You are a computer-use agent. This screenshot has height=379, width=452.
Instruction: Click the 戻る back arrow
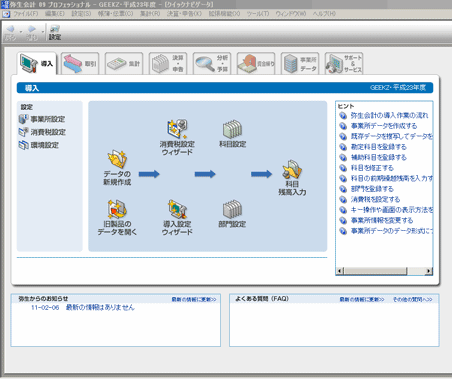tap(10, 33)
